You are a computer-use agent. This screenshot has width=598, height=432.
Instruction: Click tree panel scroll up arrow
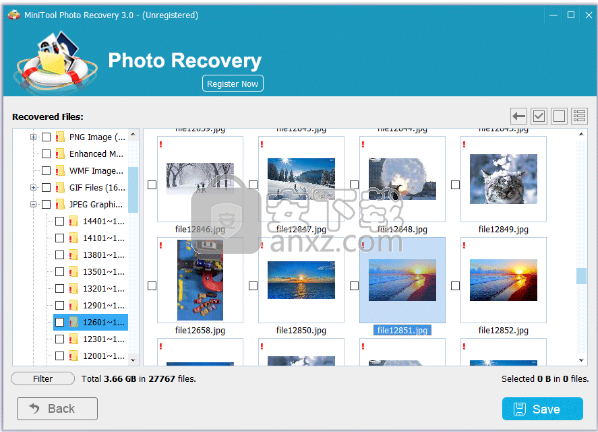tap(133, 134)
